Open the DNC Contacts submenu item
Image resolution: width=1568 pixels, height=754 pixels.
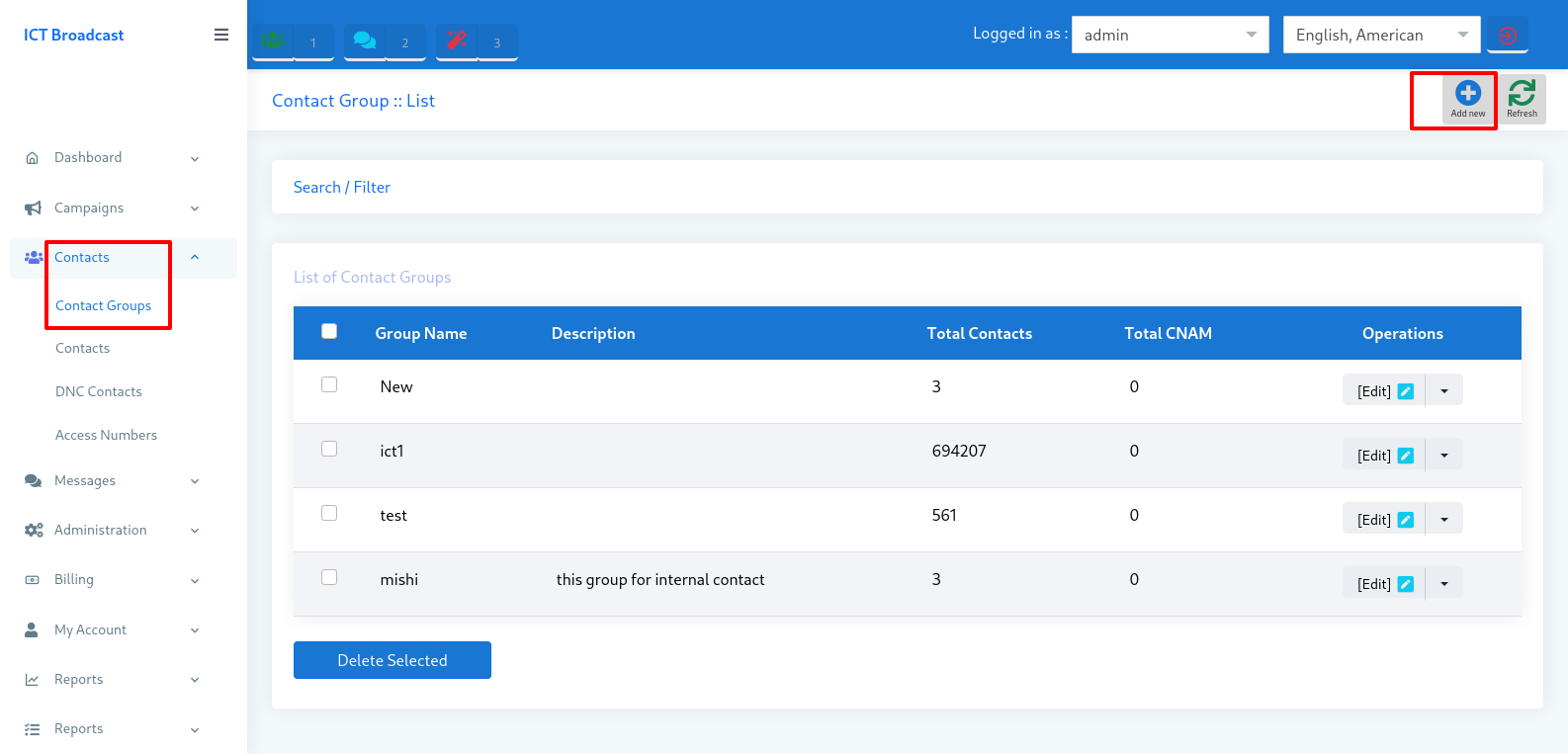pos(99,391)
